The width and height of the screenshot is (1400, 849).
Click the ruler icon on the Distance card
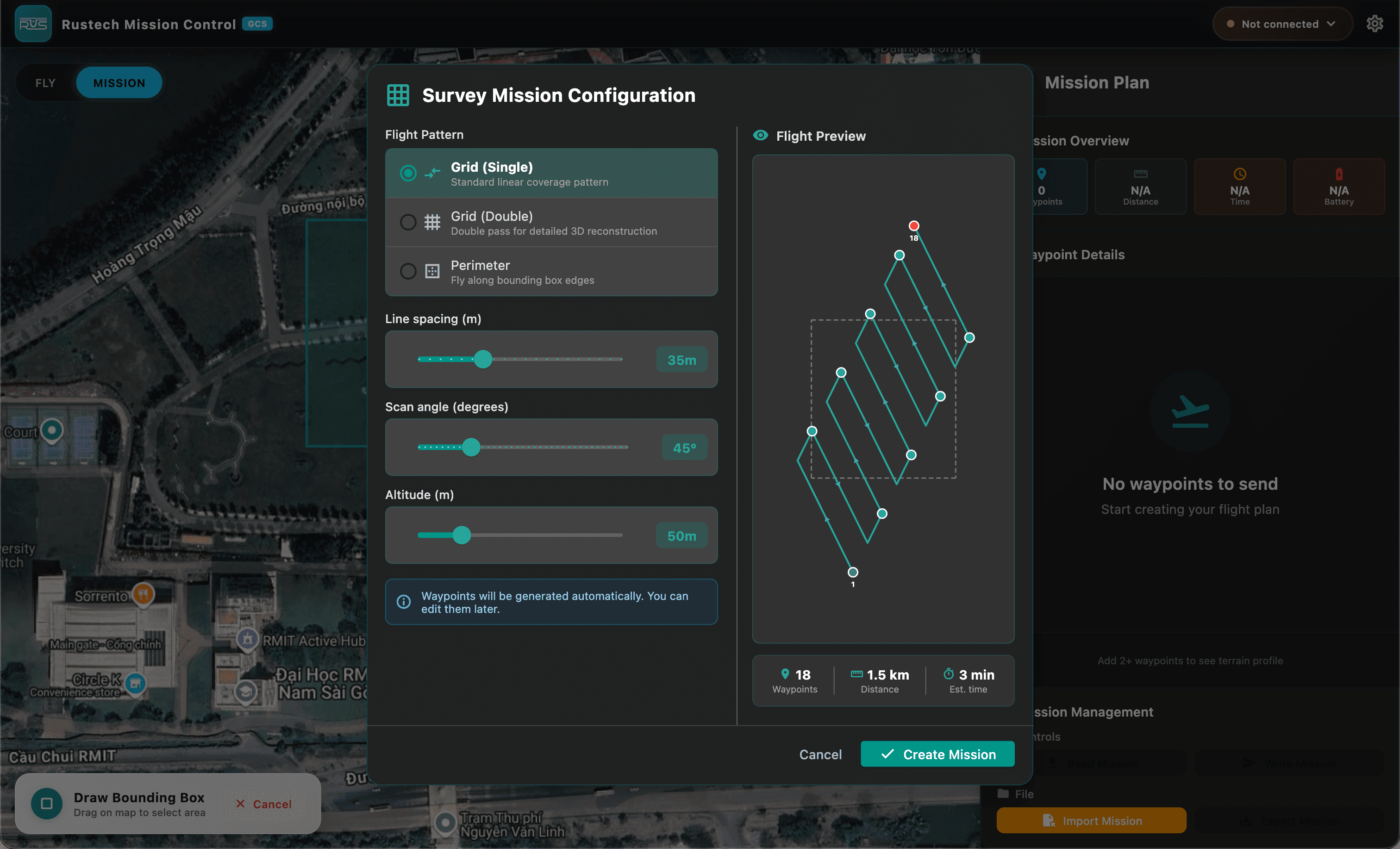[1140, 174]
